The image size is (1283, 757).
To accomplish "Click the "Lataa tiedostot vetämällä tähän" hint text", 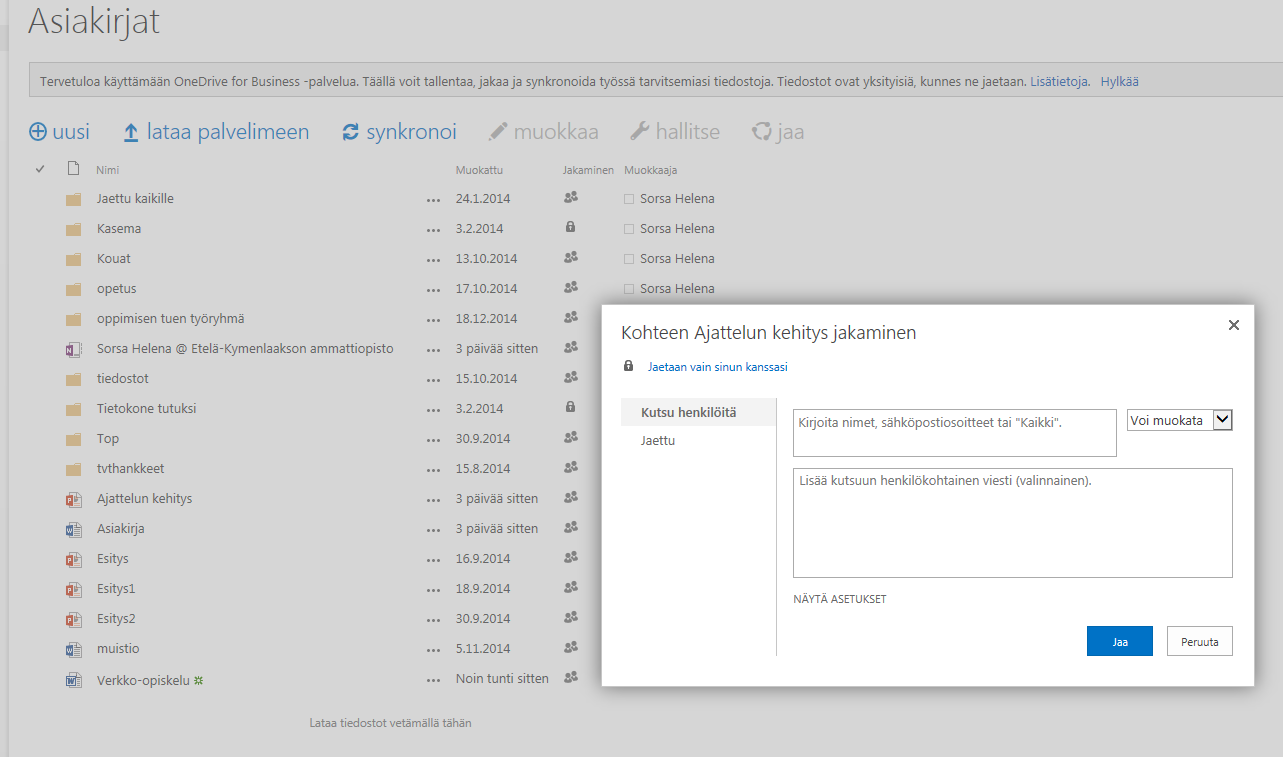I will 390,723.
